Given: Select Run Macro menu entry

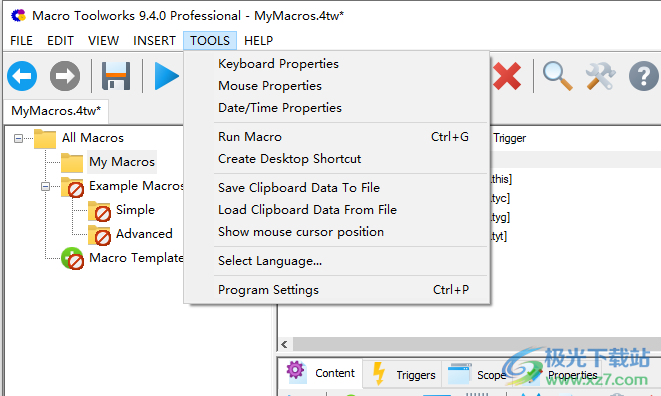Looking at the screenshot, I should click(337, 137).
